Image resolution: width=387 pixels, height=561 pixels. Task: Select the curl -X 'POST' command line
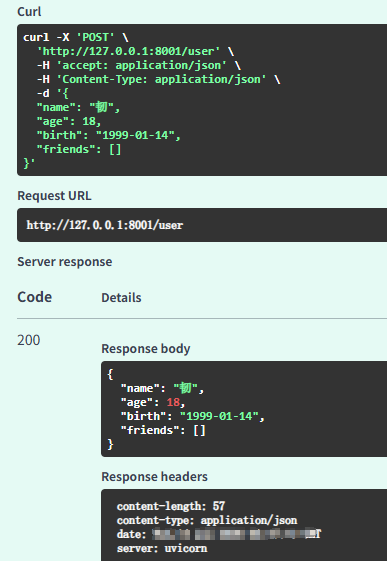[x=76, y=37]
